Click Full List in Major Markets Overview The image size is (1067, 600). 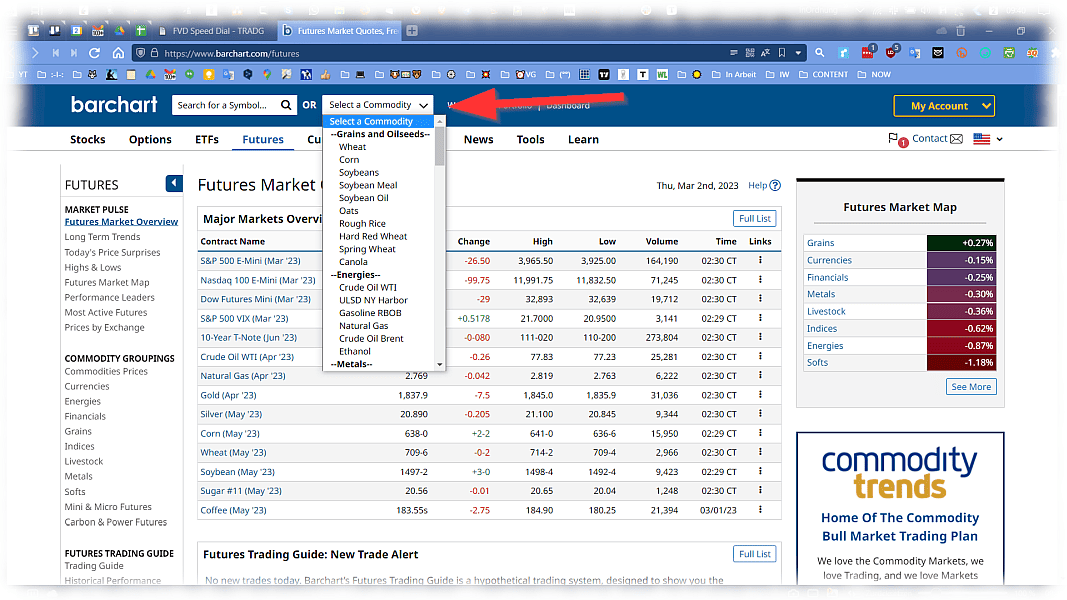click(x=754, y=218)
